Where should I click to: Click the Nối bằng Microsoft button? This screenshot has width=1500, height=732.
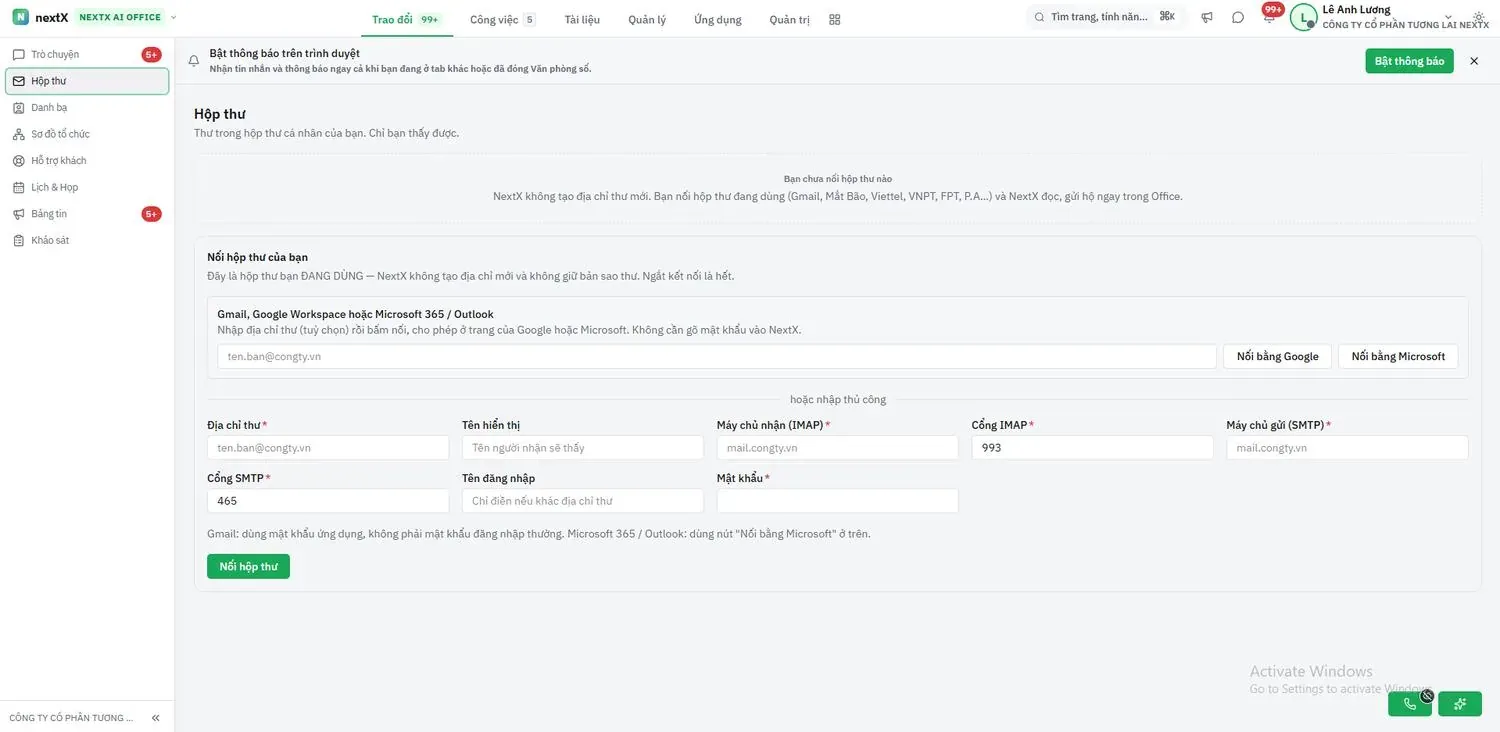(x=1398, y=356)
